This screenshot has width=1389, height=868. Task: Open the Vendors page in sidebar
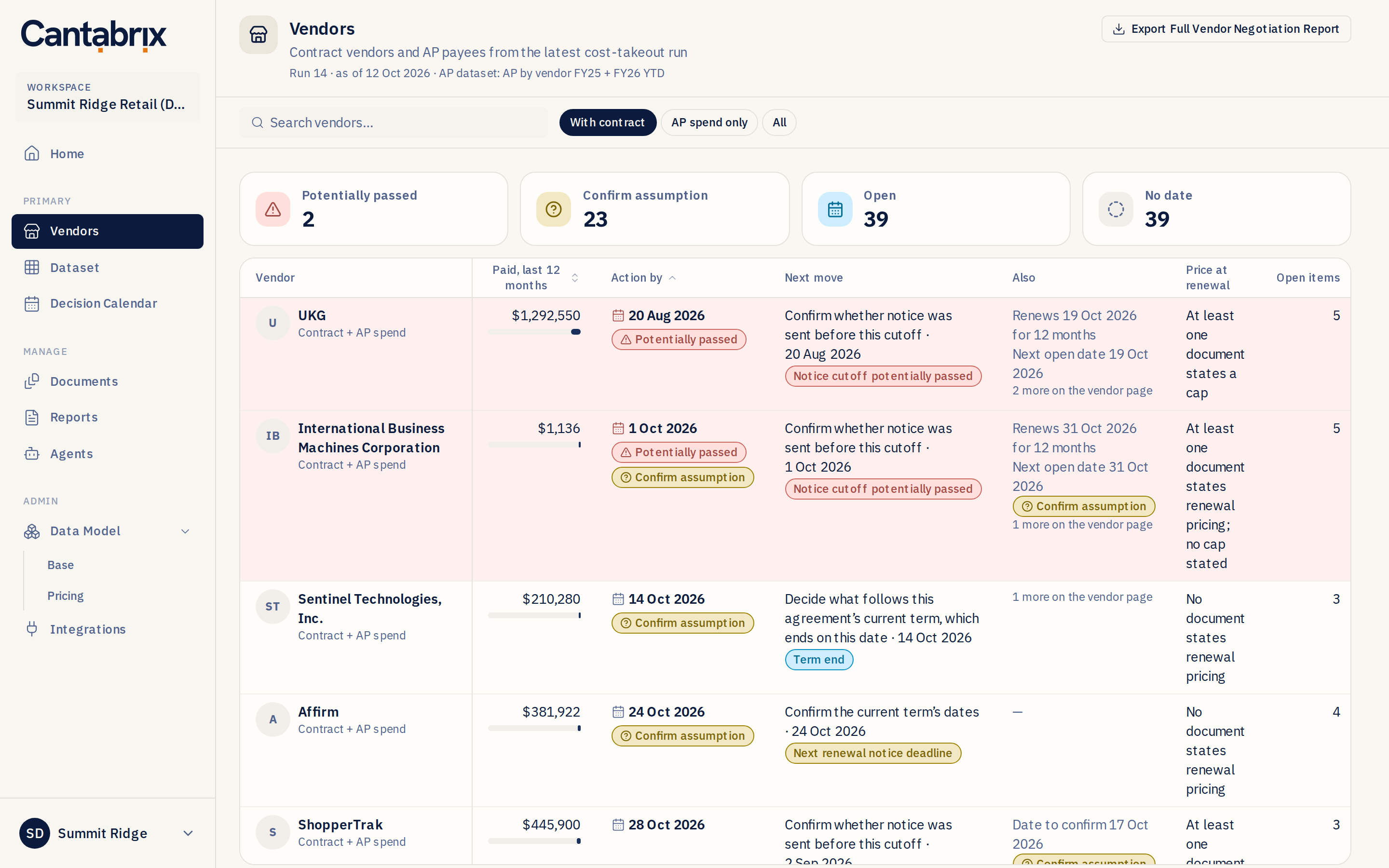(x=108, y=231)
